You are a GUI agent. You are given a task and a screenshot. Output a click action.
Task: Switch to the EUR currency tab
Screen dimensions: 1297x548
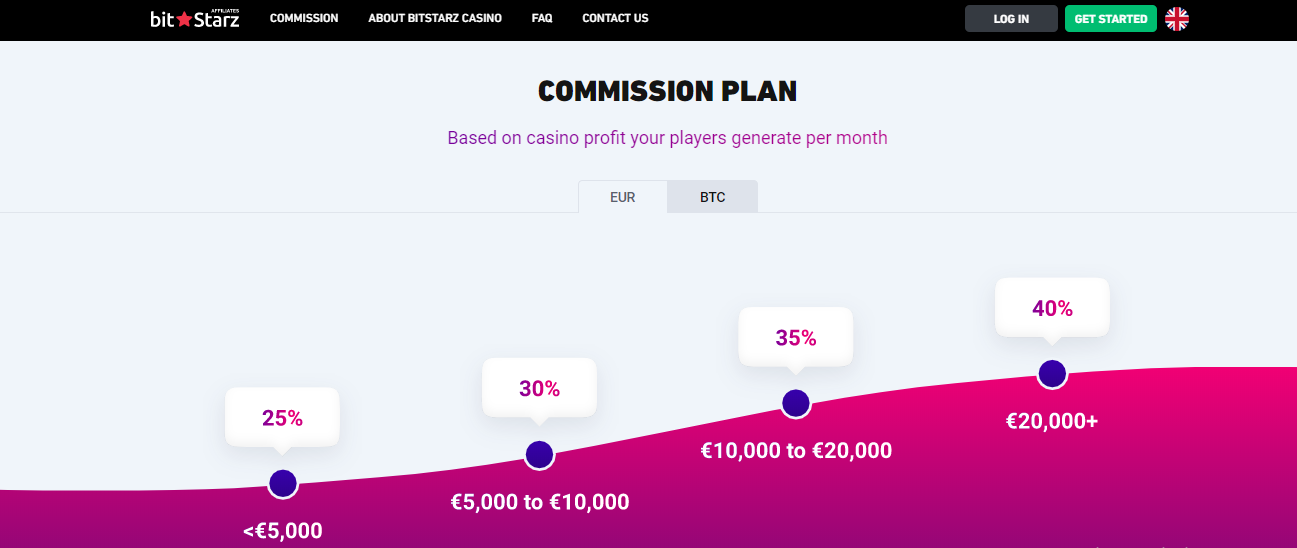coord(623,197)
